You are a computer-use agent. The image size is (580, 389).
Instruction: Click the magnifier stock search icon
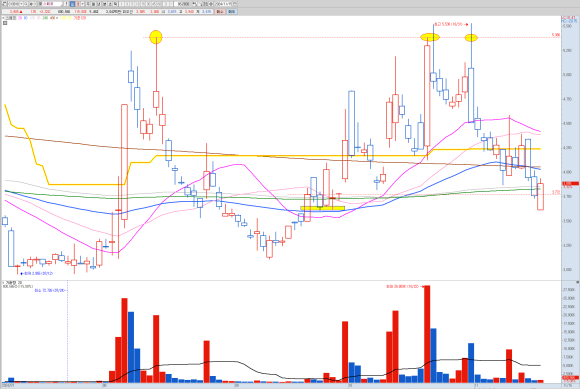click(x=26, y=4)
